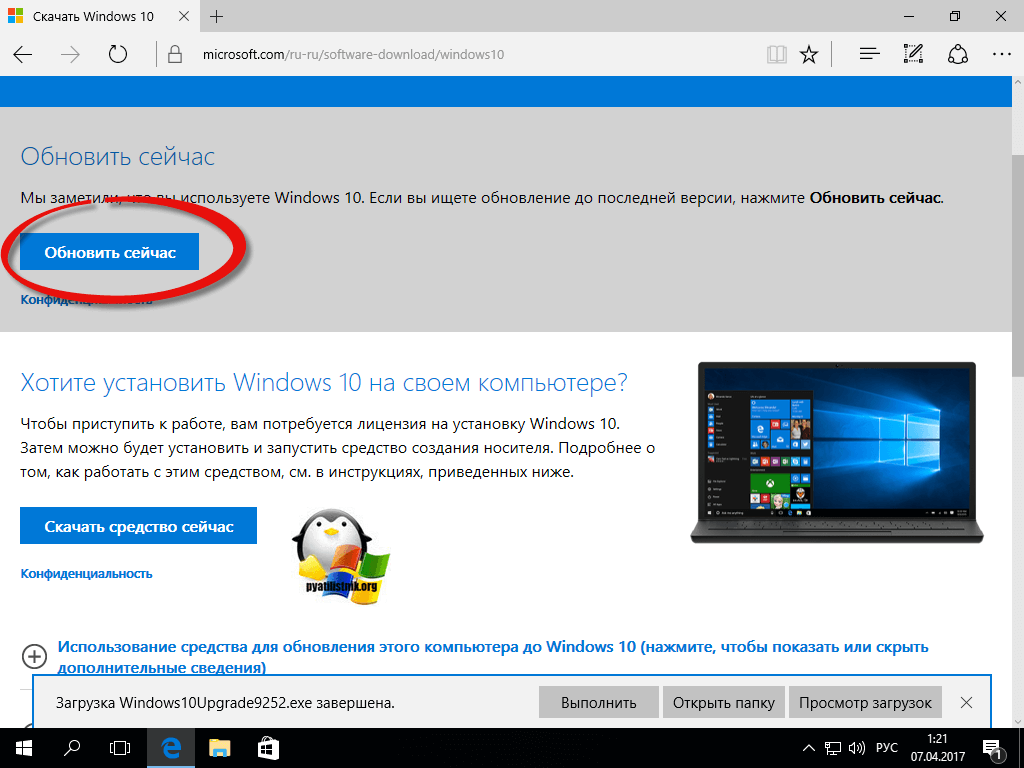Open a new tab with plus button
Viewport: 1024px width, 768px height.
pos(216,17)
